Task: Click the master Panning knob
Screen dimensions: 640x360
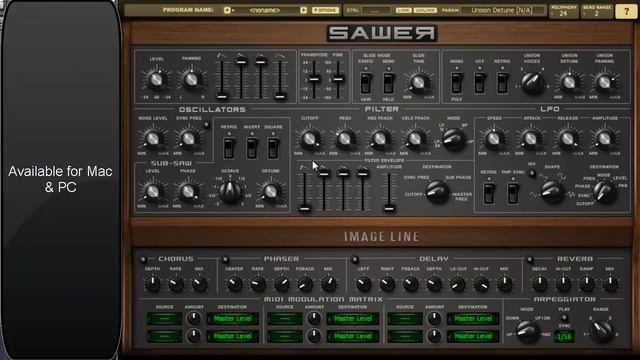Action: tap(191, 80)
